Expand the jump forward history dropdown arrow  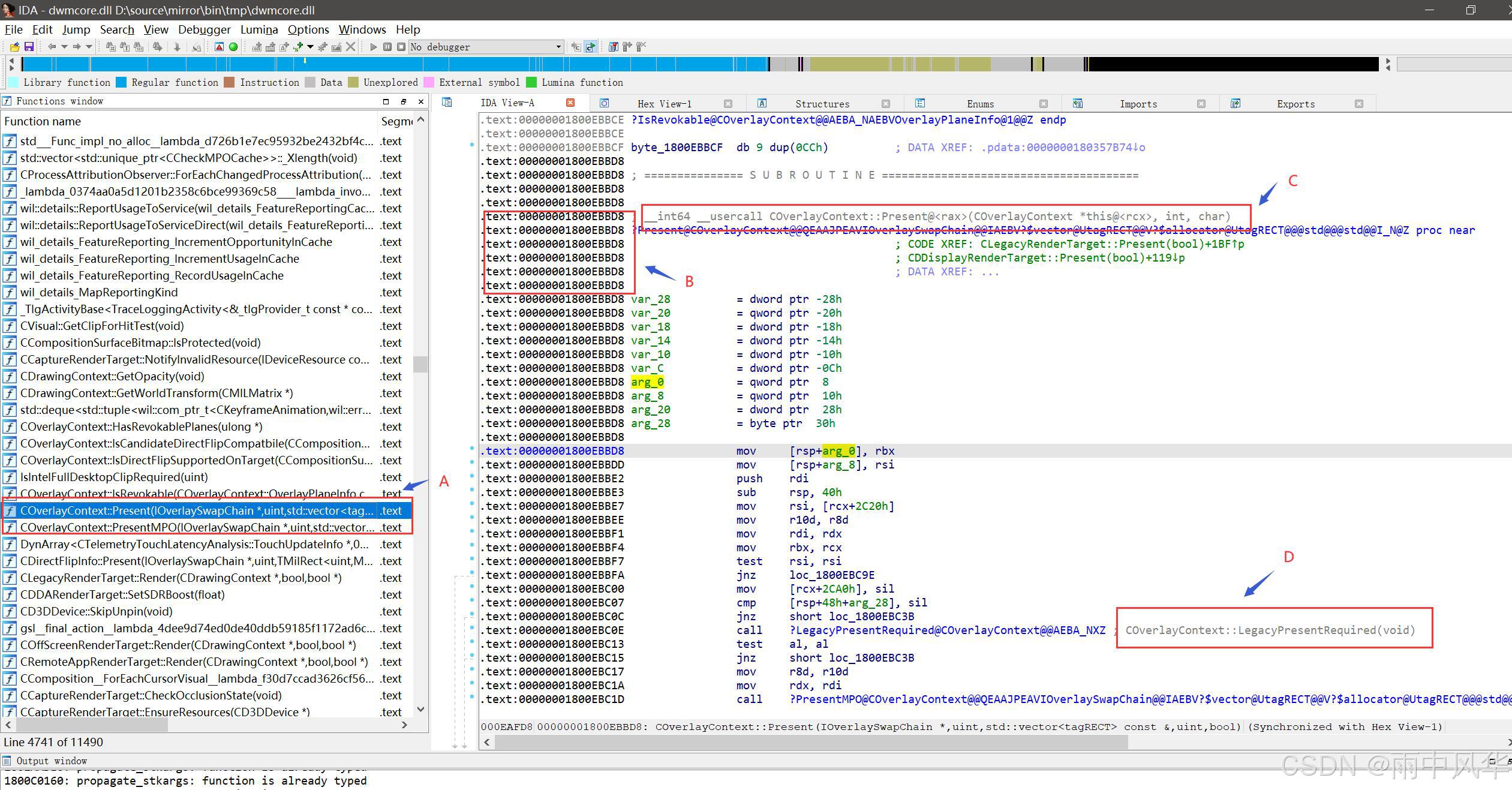(89, 47)
